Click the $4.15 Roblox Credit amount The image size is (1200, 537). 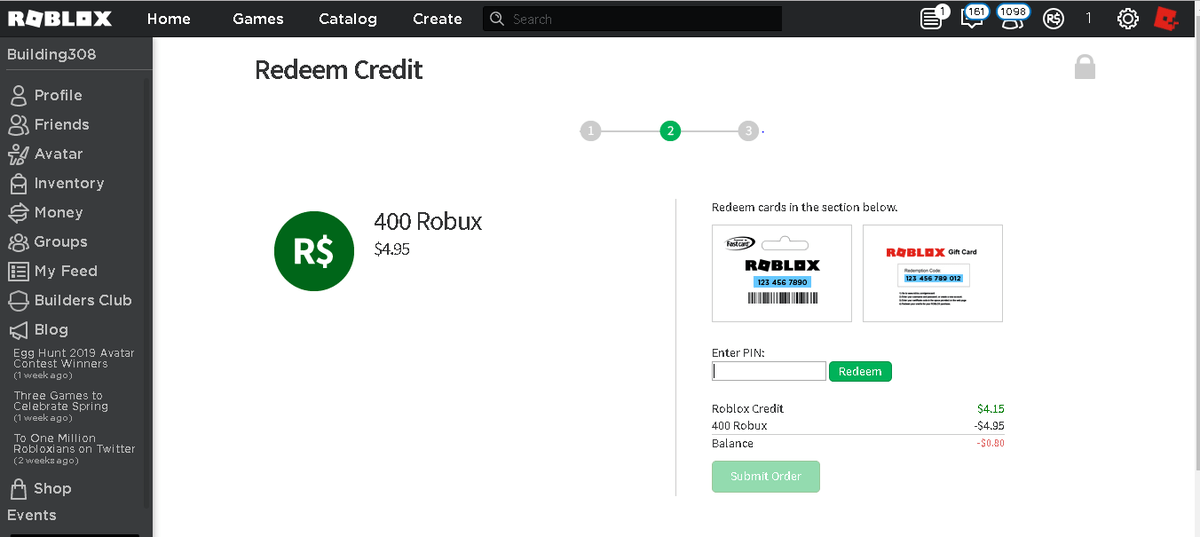(991, 408)
